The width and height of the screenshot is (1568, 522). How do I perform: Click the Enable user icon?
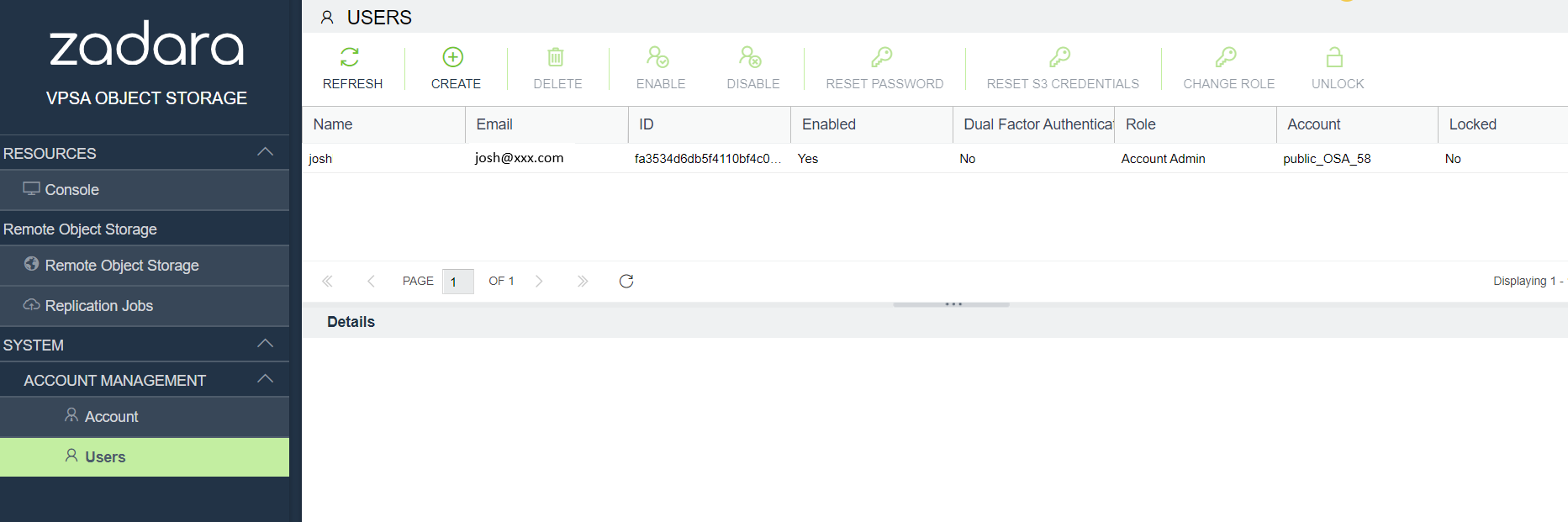[657, 57]
